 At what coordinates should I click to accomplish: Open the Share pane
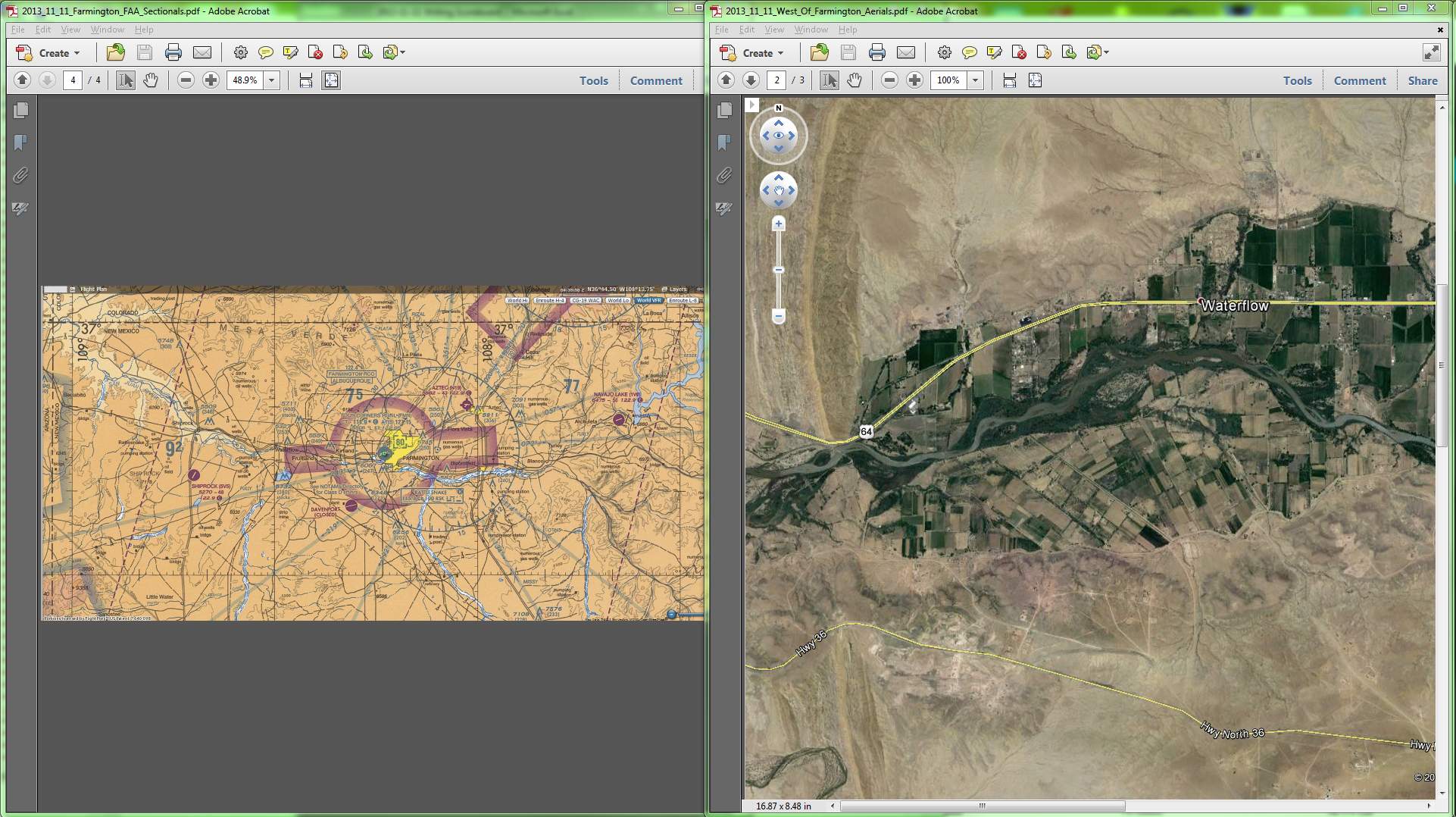pos(1422,80)
